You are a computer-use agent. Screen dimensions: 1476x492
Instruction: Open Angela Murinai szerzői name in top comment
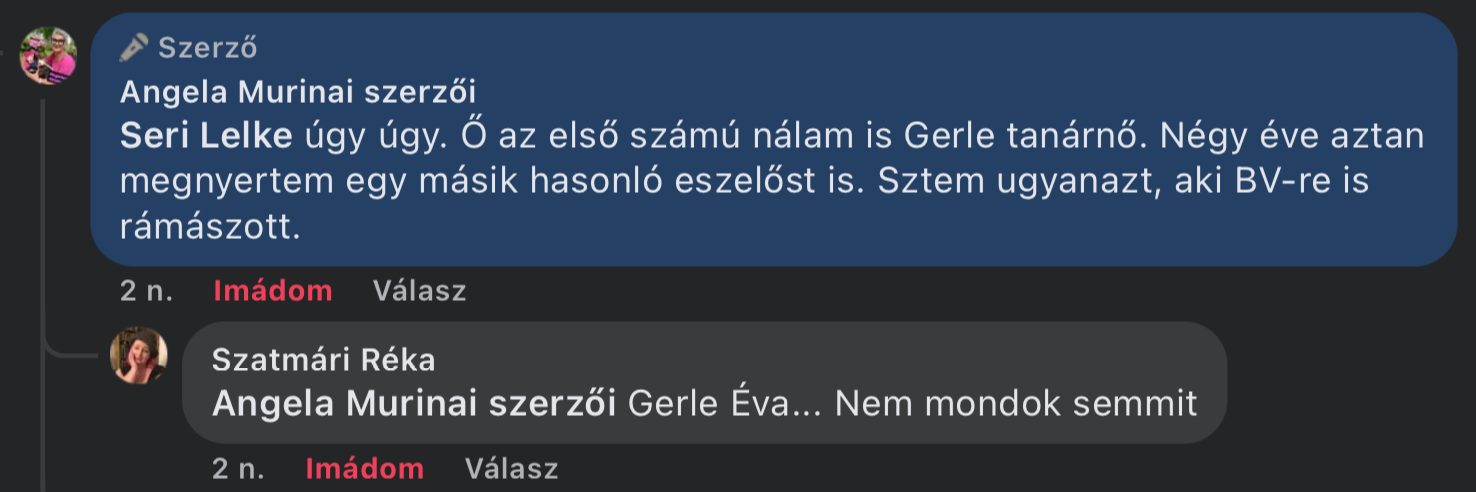click(297, 91)
